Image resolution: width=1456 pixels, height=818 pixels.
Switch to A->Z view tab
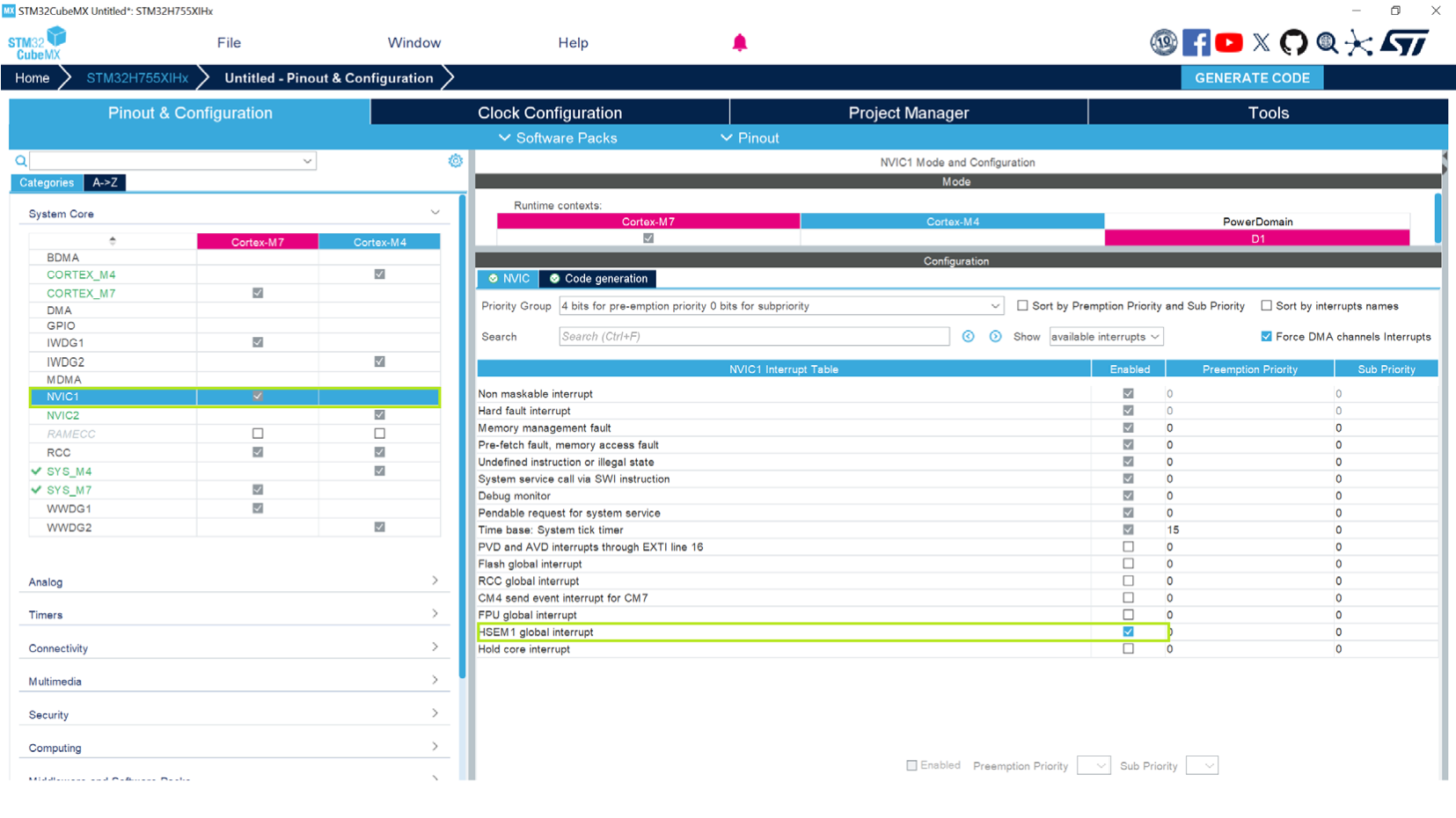105,183
